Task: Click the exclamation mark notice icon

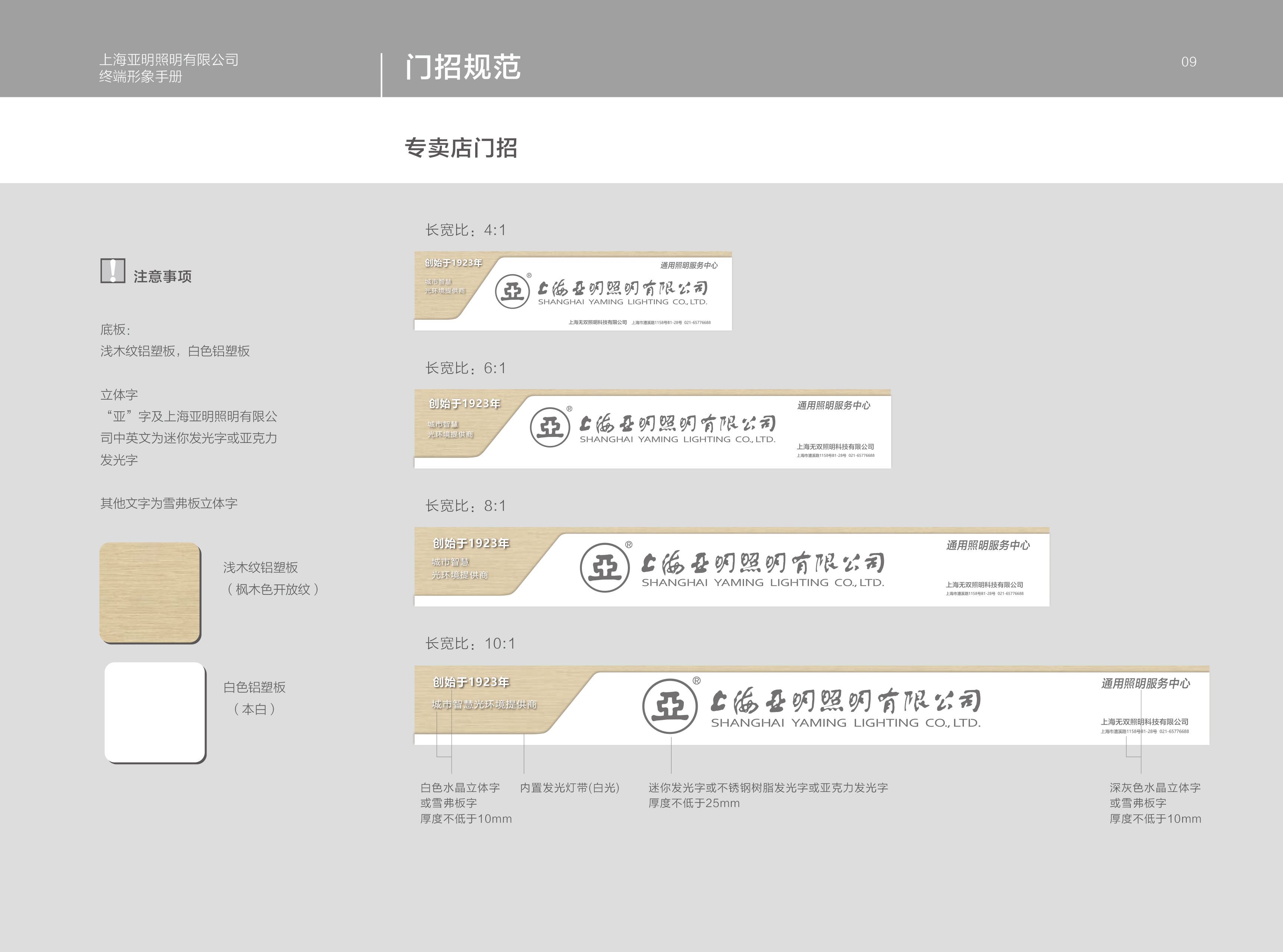Action: 113,271
